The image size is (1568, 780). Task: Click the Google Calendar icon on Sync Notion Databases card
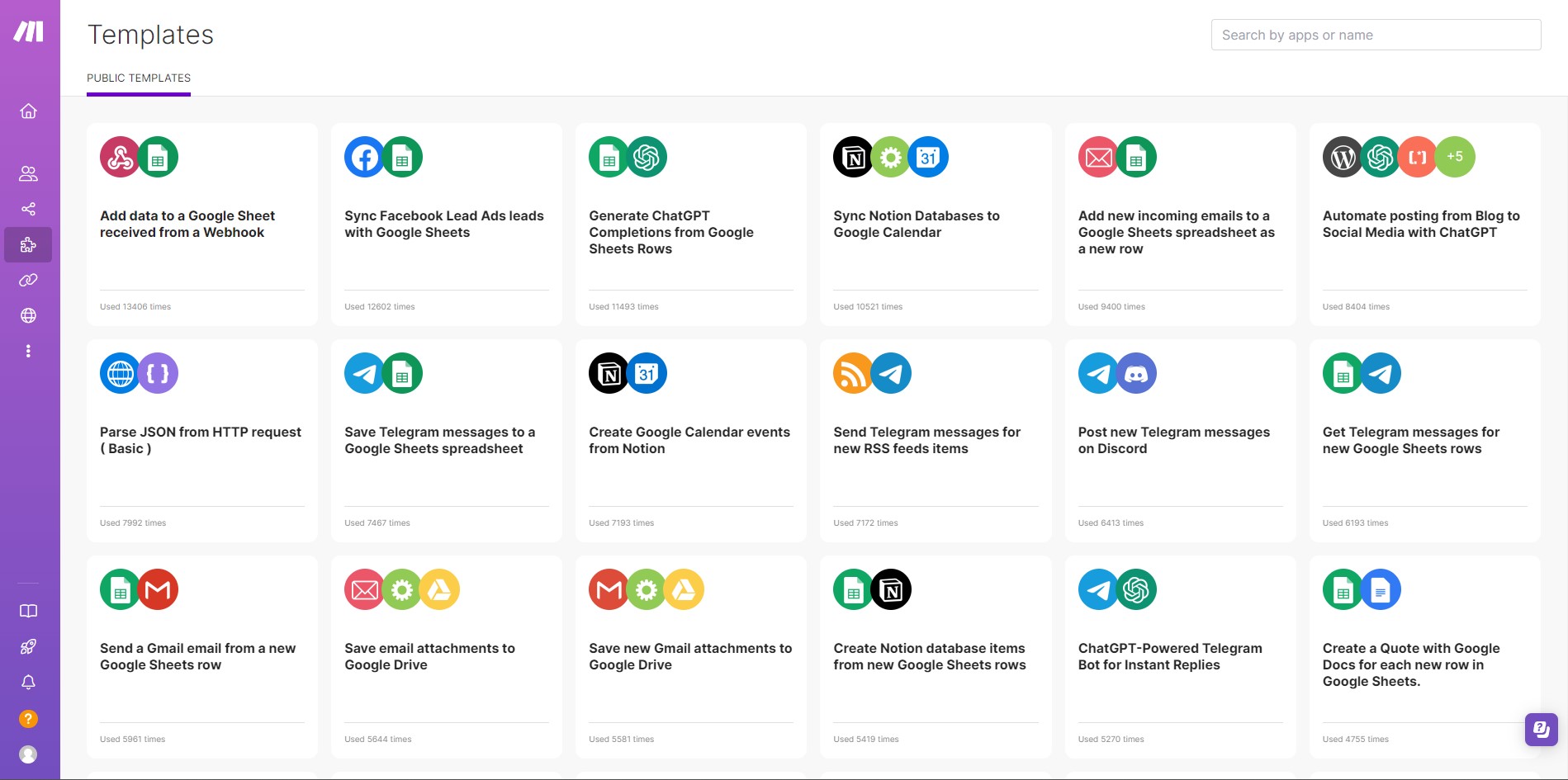coord(928,157)
